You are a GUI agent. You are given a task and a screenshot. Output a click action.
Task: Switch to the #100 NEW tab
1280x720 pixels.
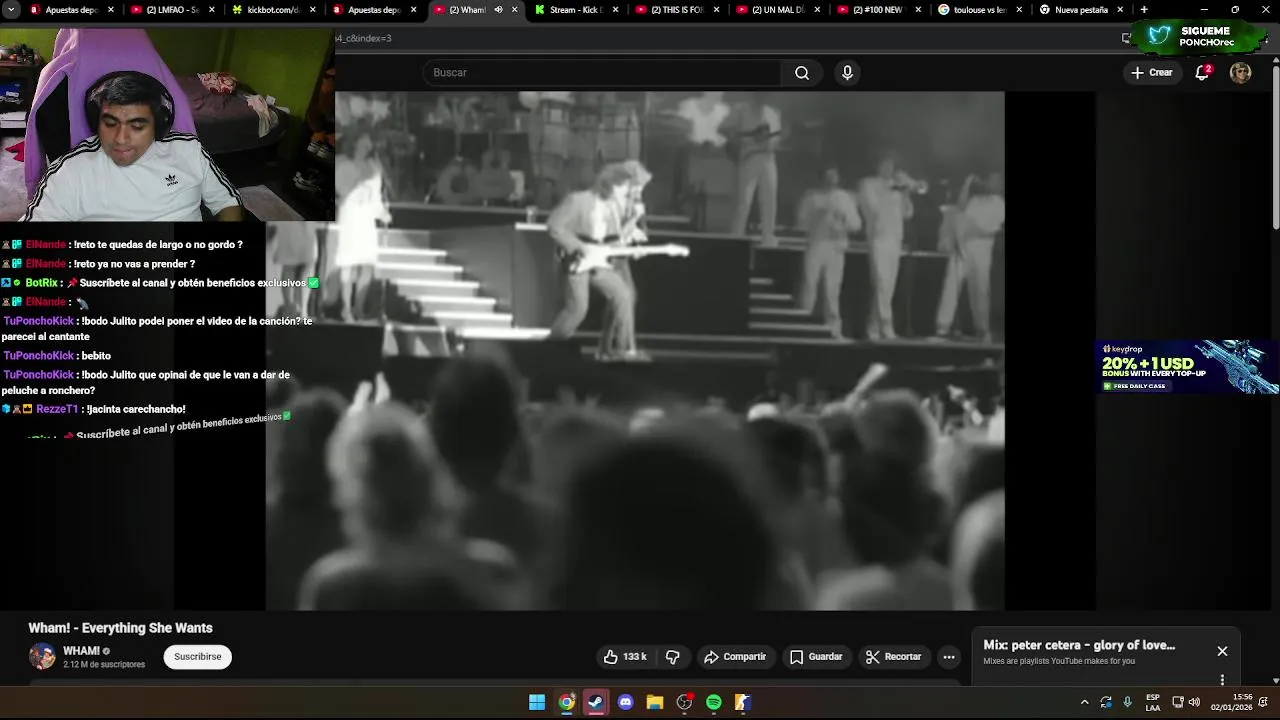[x=879, y=10]
